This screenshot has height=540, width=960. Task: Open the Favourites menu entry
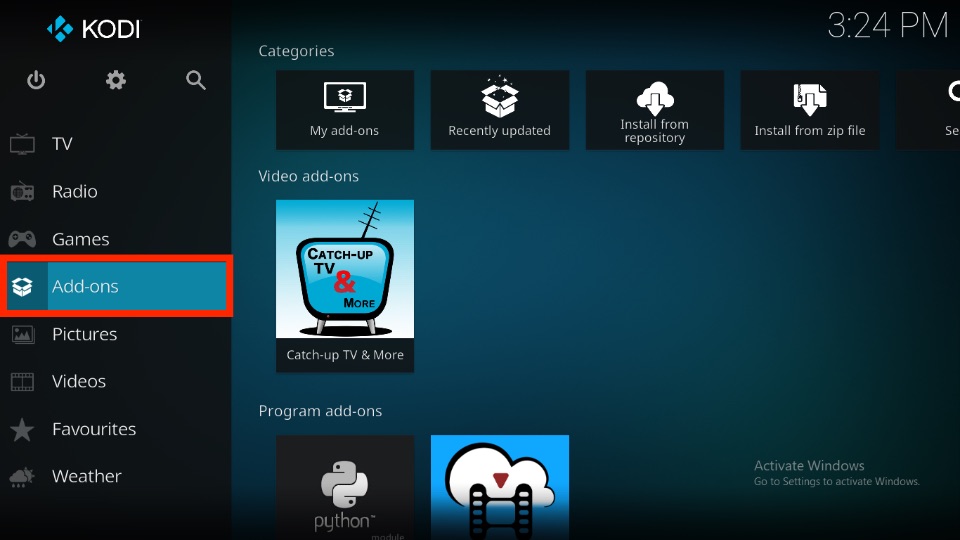tap(116, 429)
